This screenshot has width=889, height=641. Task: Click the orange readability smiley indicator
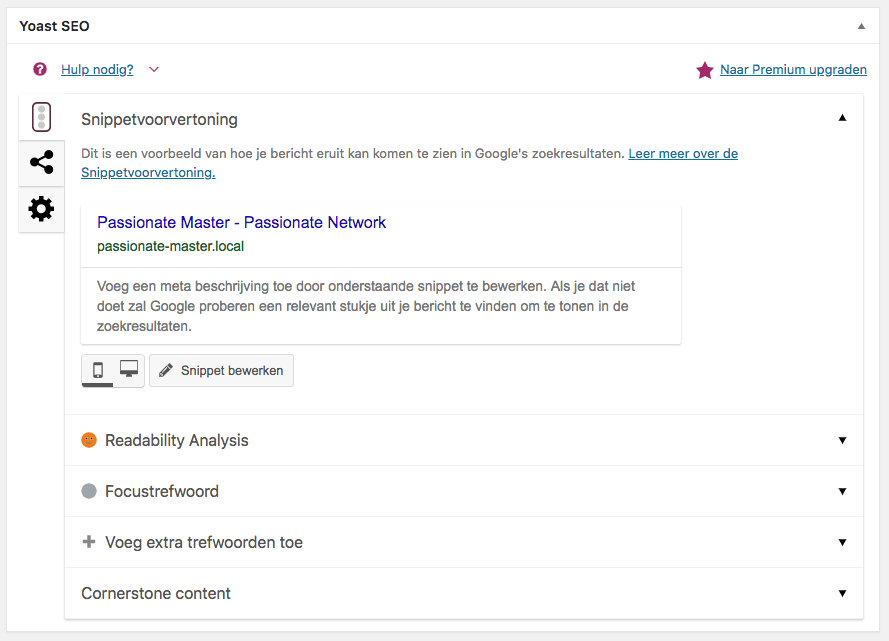[x=89, y=440]
